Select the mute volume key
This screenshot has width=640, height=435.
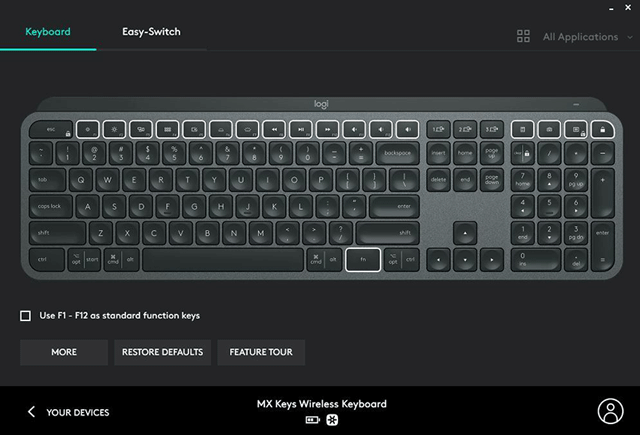354,129
